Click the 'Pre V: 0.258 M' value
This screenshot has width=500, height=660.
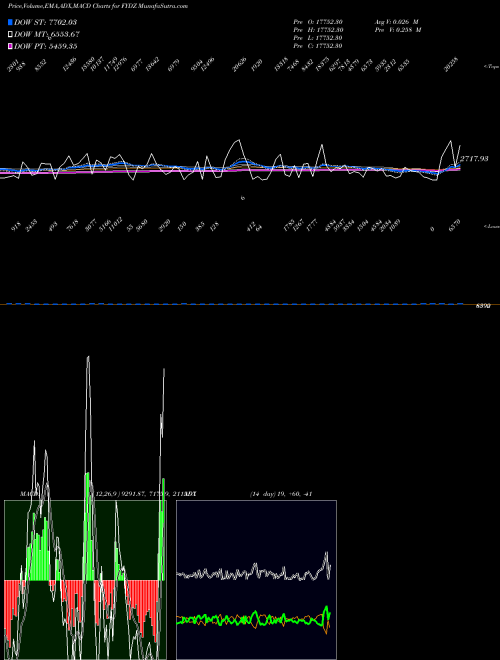(398, 30)
